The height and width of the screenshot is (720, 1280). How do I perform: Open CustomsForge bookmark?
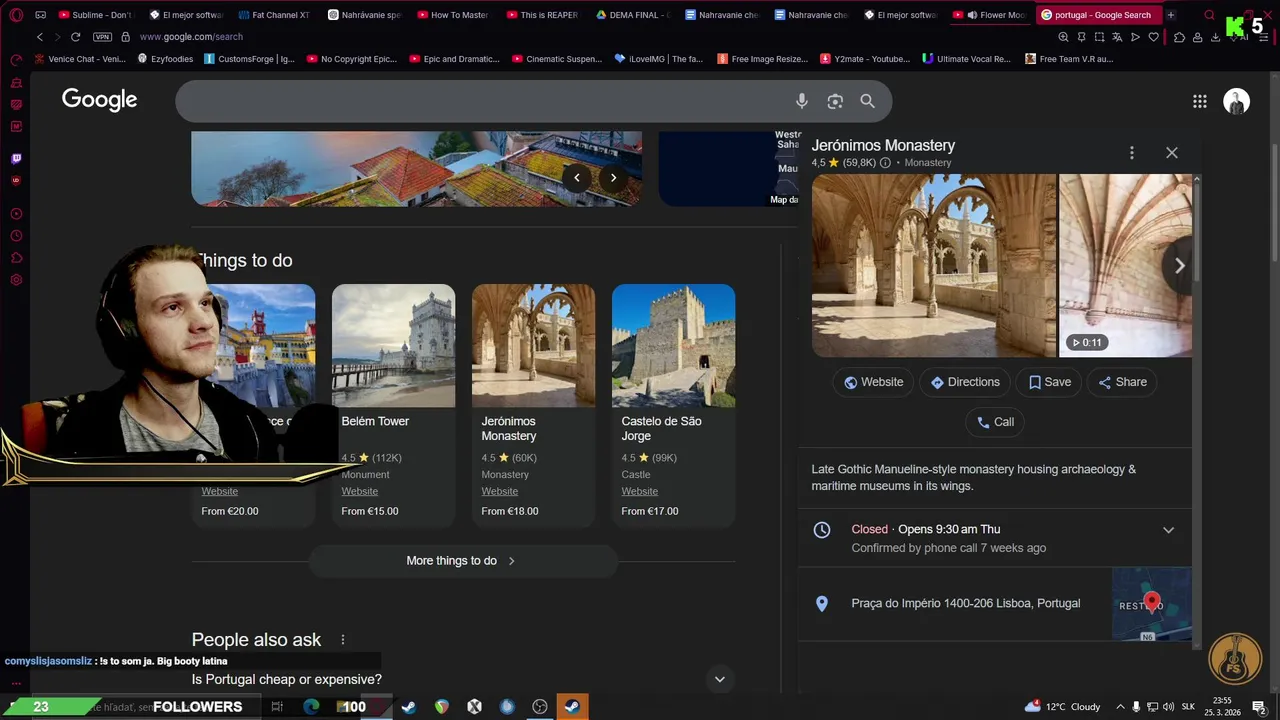tap(249, 59)
